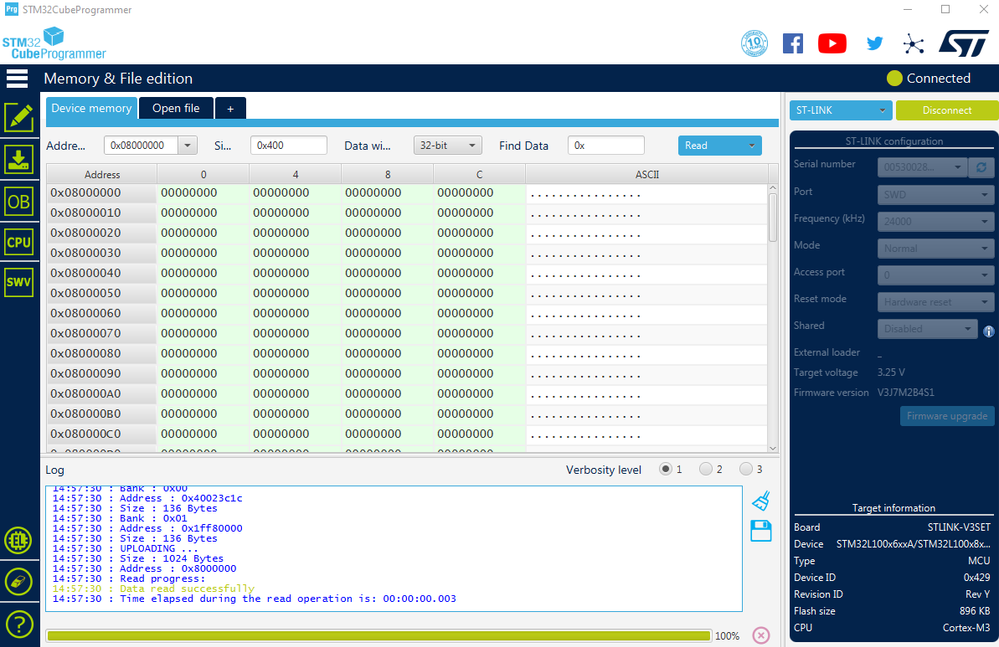999x647 pixels.
Task: Select verbosity level 1
Action: tap(666, 469)
